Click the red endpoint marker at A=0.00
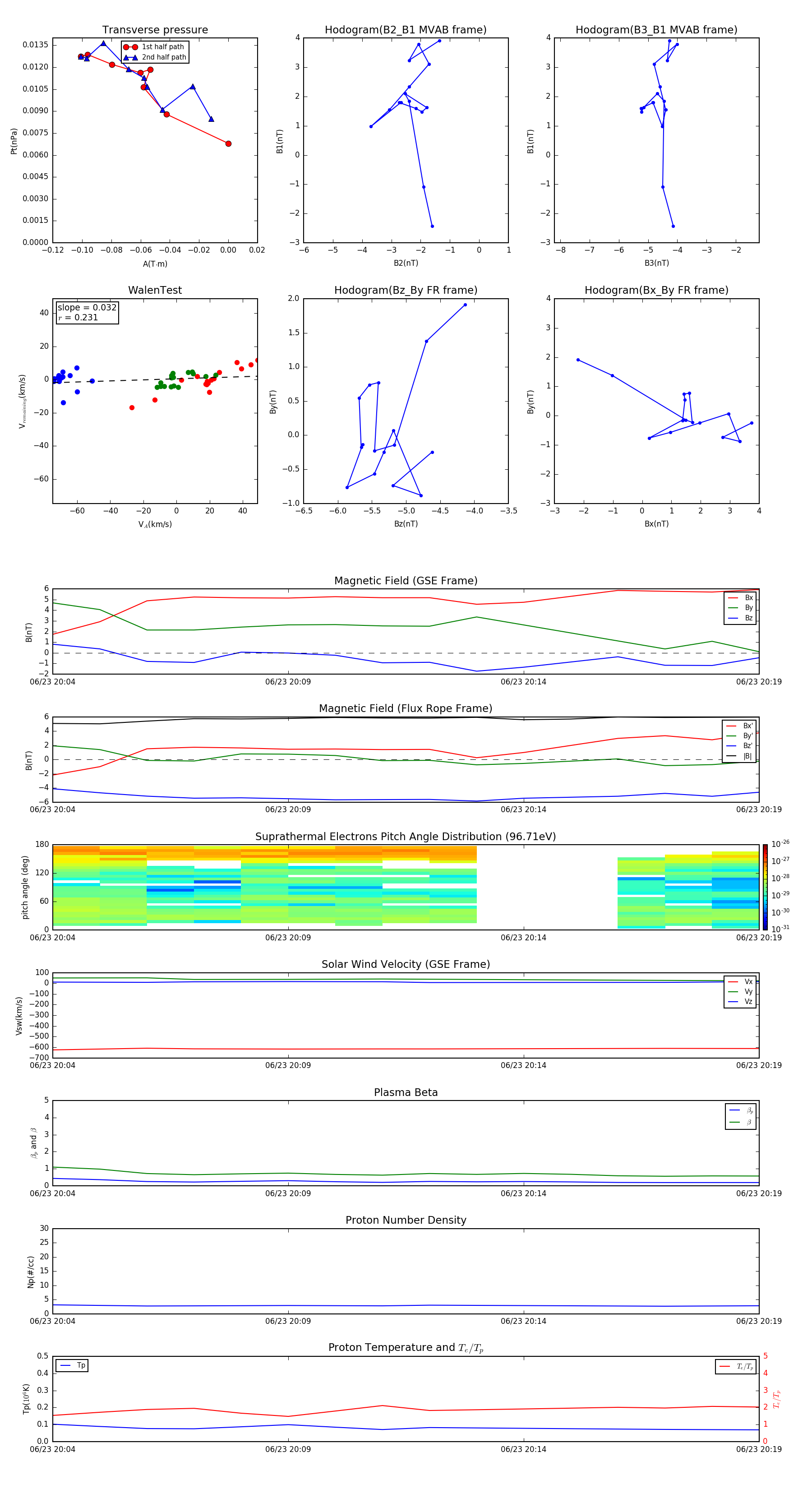Image resolution: width=812 pixels, height=1489 pixels. pos(228,144)
